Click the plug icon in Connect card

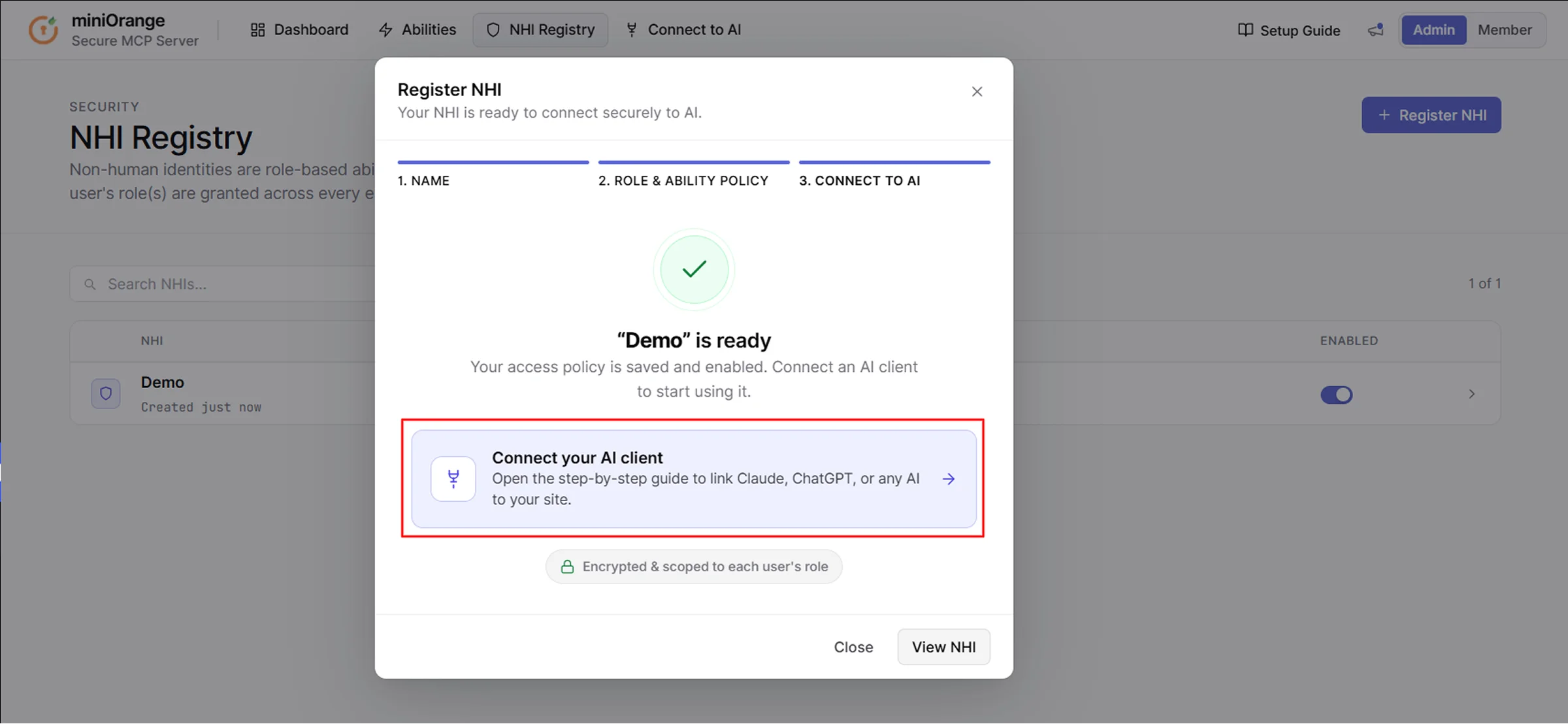tap(453, 479)
